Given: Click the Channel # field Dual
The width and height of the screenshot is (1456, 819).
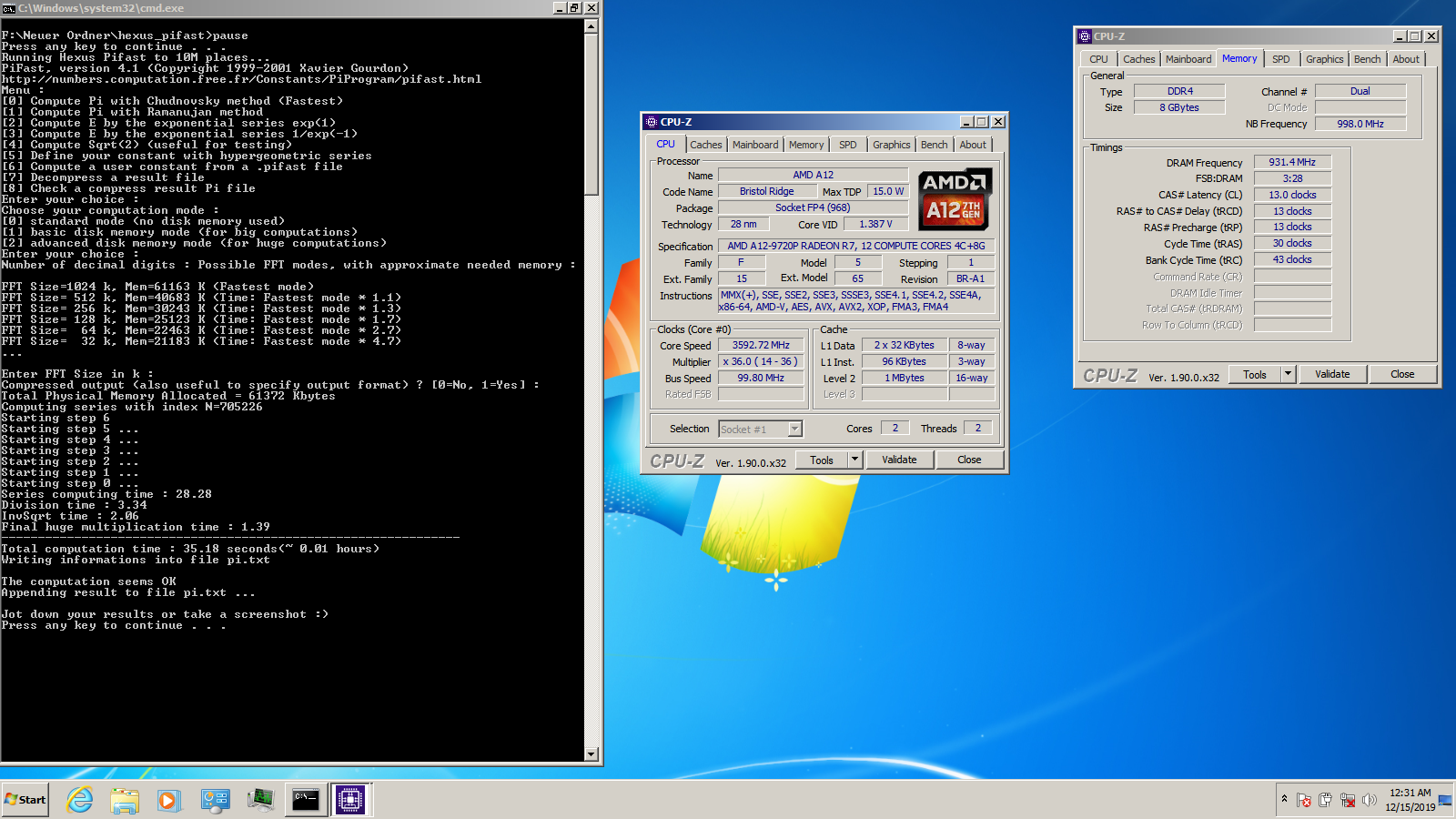Looking at the screenshot, I should pos(1360,91).
